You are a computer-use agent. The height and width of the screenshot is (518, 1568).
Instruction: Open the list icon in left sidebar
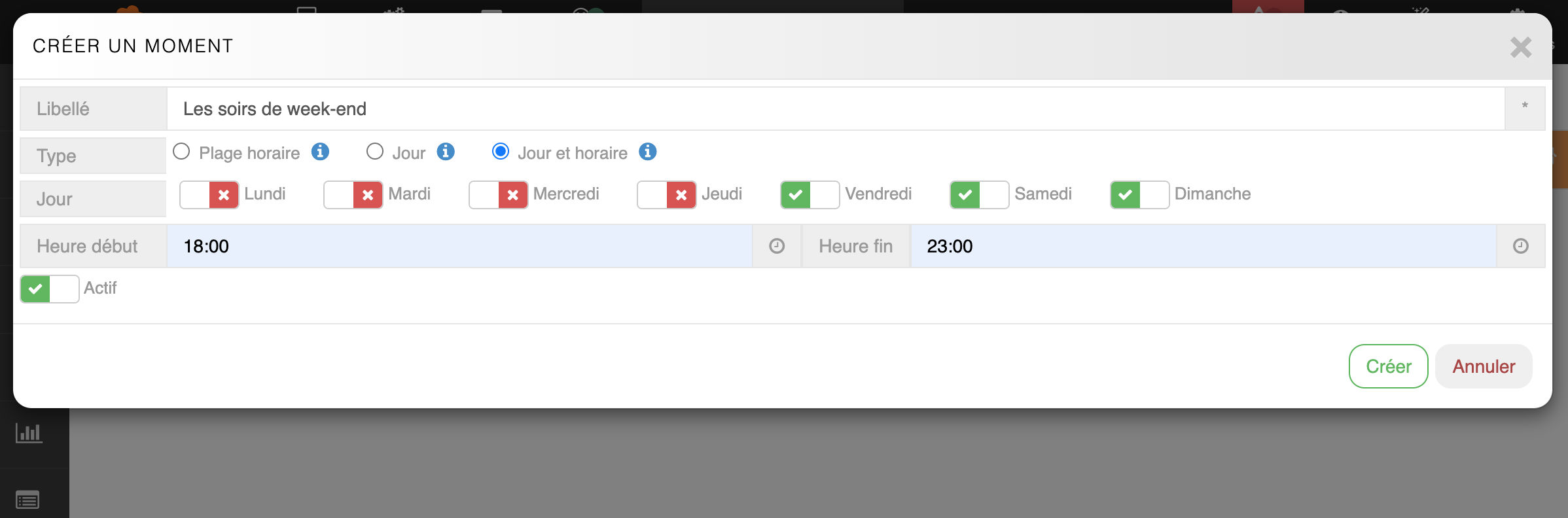[x=27, y=500]
